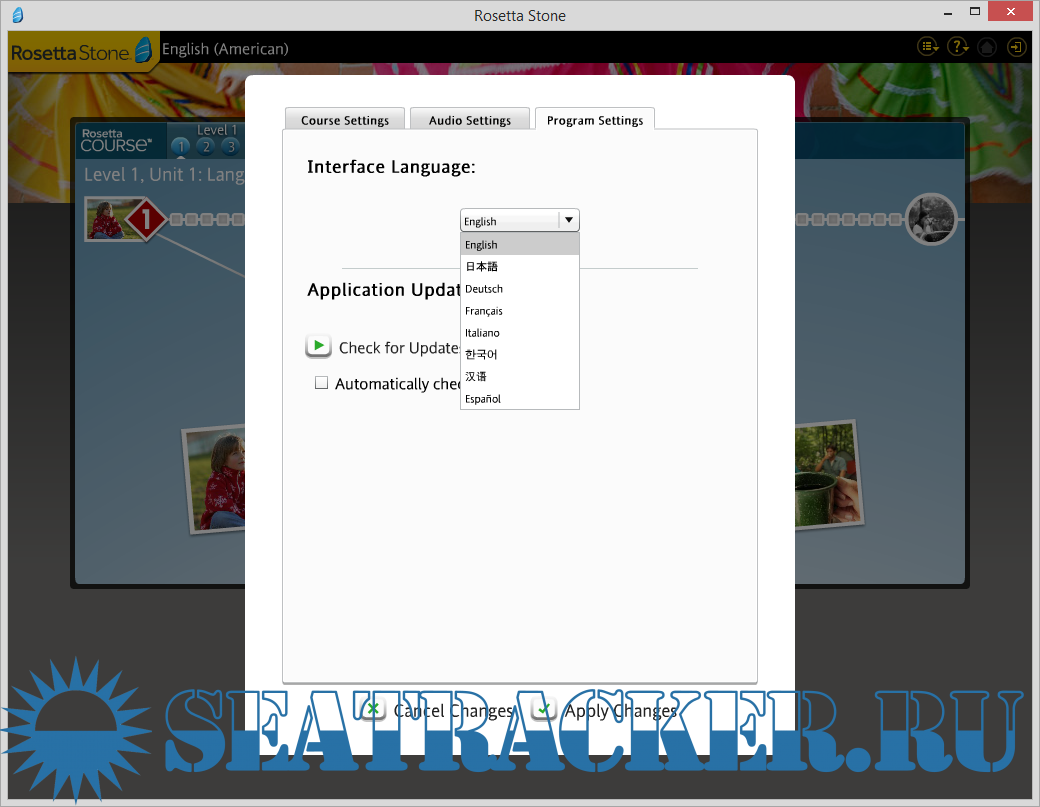Click the green play icon for updates

coord(318,346)
